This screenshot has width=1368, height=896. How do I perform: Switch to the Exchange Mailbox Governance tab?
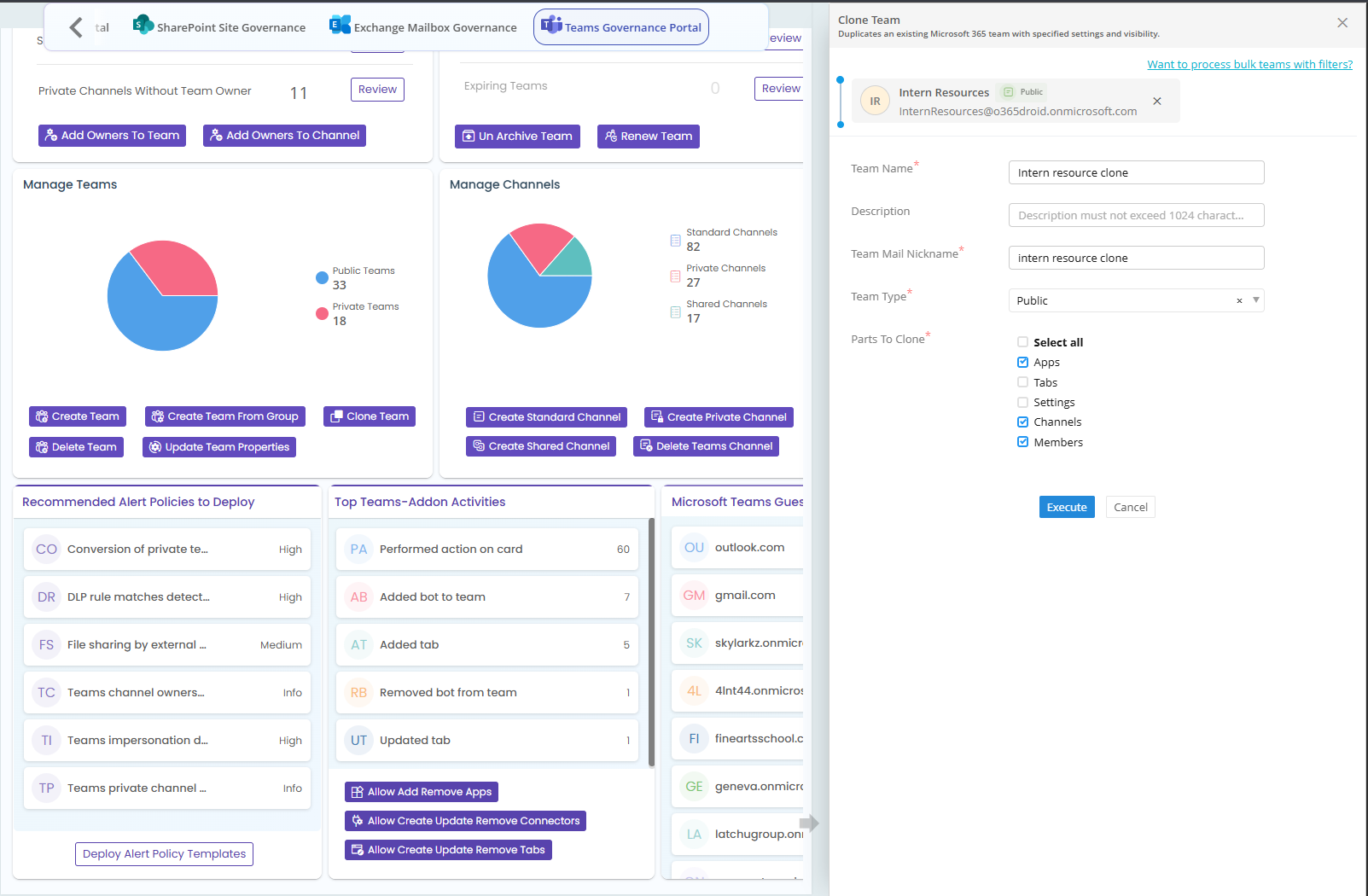coord(422,26)
